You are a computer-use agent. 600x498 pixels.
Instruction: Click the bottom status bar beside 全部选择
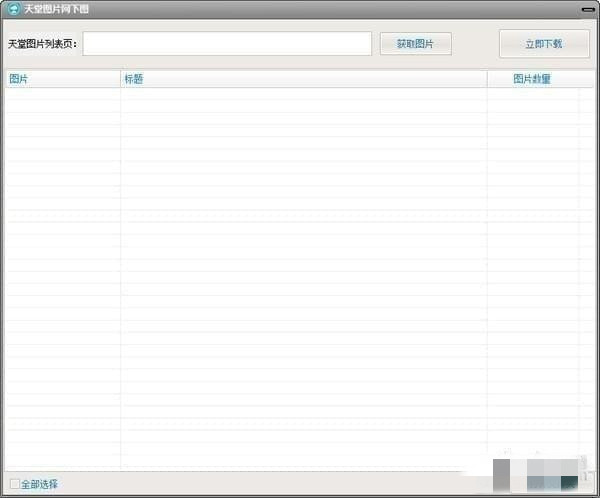250,484
